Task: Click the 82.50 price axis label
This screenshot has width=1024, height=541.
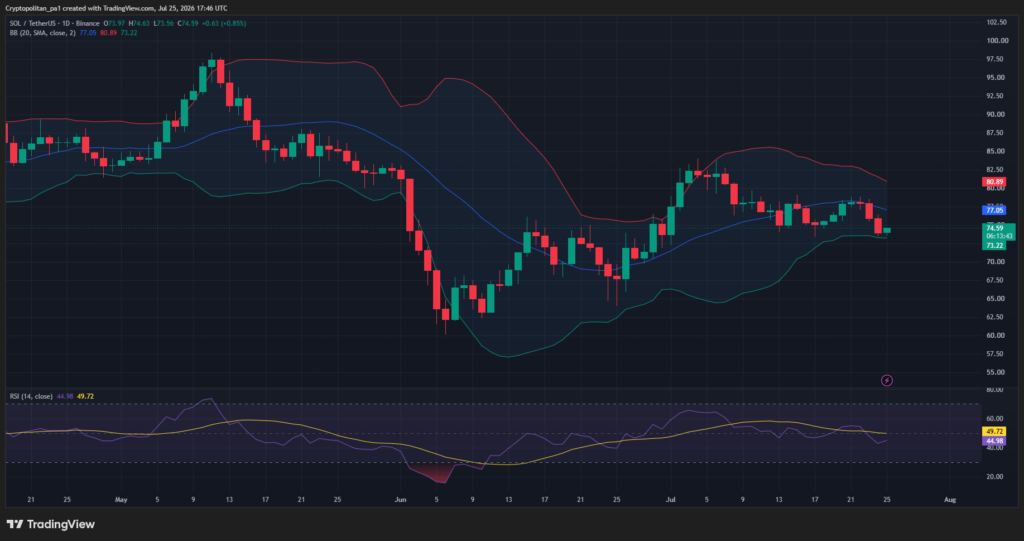Action: 995,169
